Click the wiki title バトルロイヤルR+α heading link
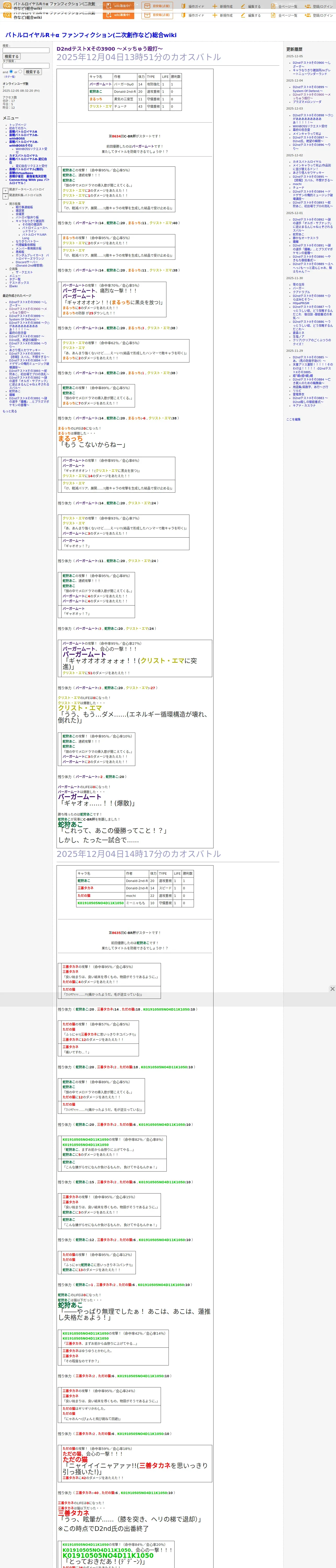Viewport: 336px width, 1568px height. point(91,35)
